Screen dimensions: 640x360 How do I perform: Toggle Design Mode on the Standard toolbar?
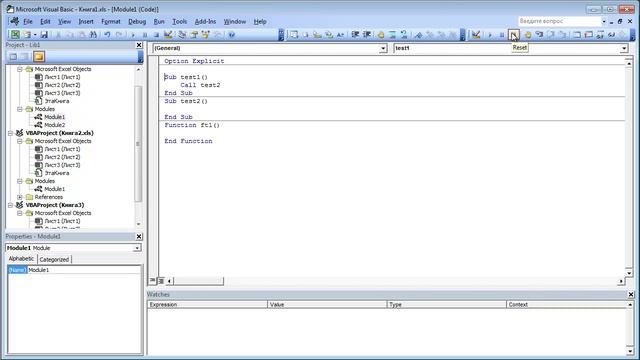point(168,35)
